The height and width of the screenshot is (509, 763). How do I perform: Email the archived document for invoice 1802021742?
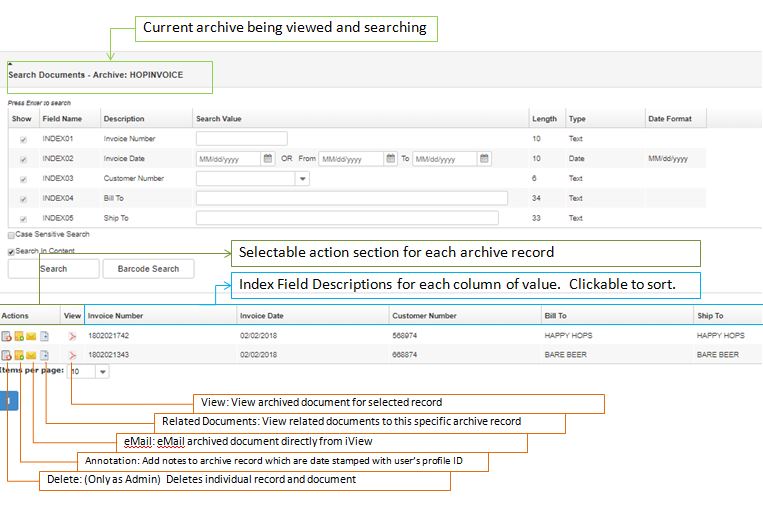coord(31,336)
